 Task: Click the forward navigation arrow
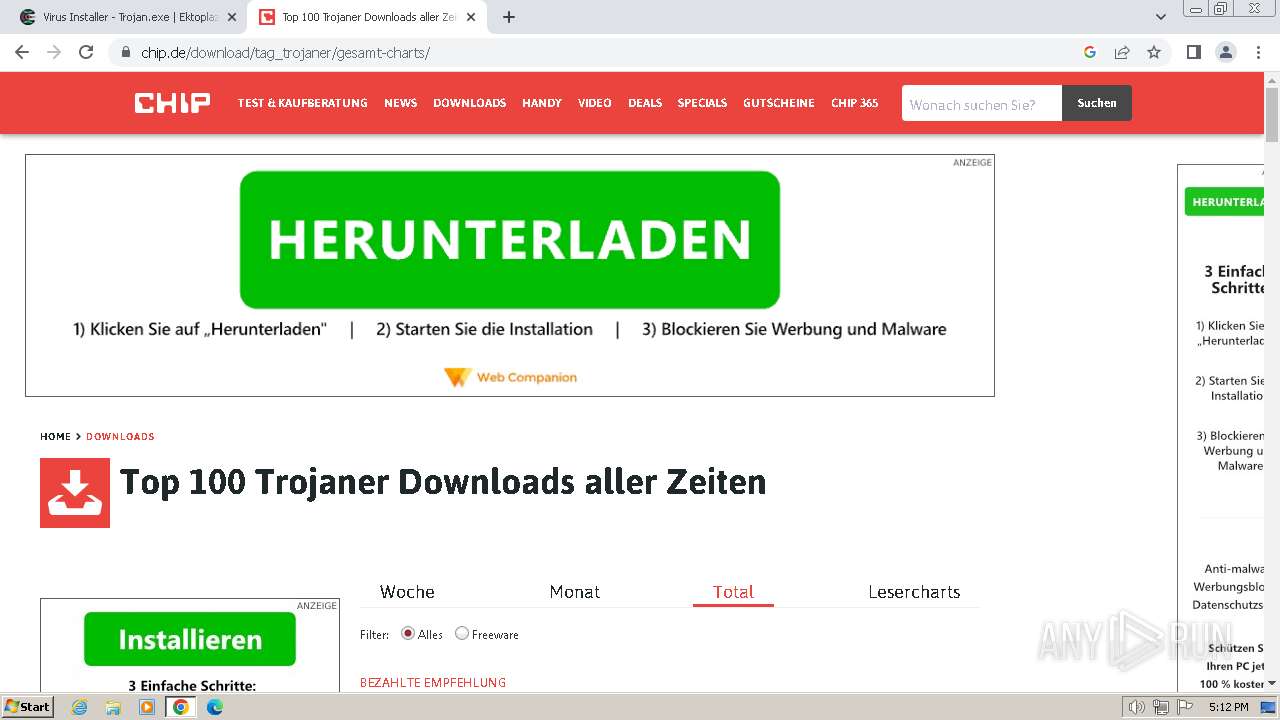54,52
